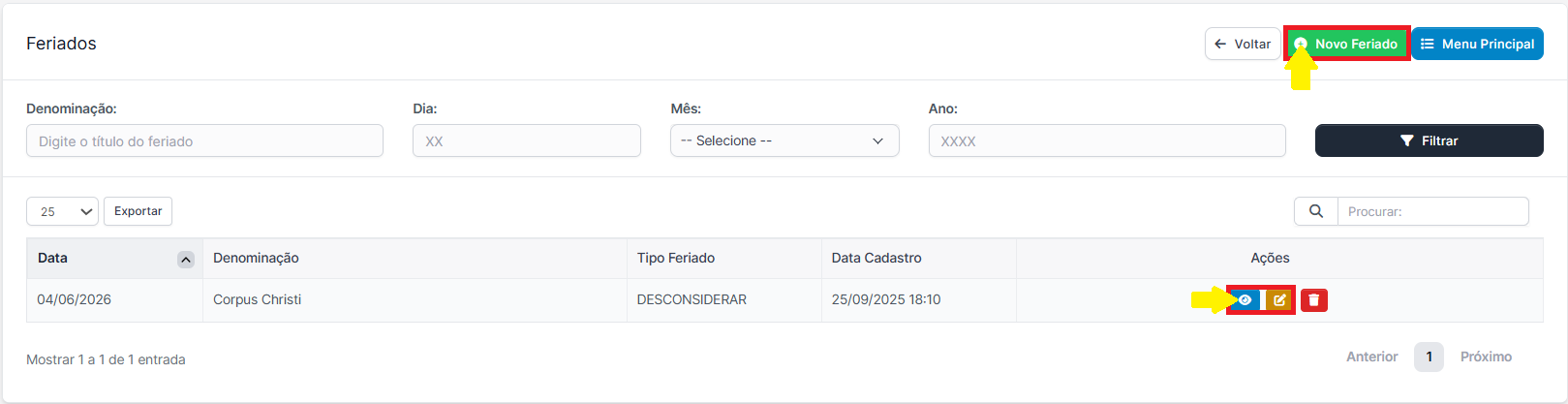Click the Dia XX input field
The width and height of the screenshot is (1568, 404).
527,140
